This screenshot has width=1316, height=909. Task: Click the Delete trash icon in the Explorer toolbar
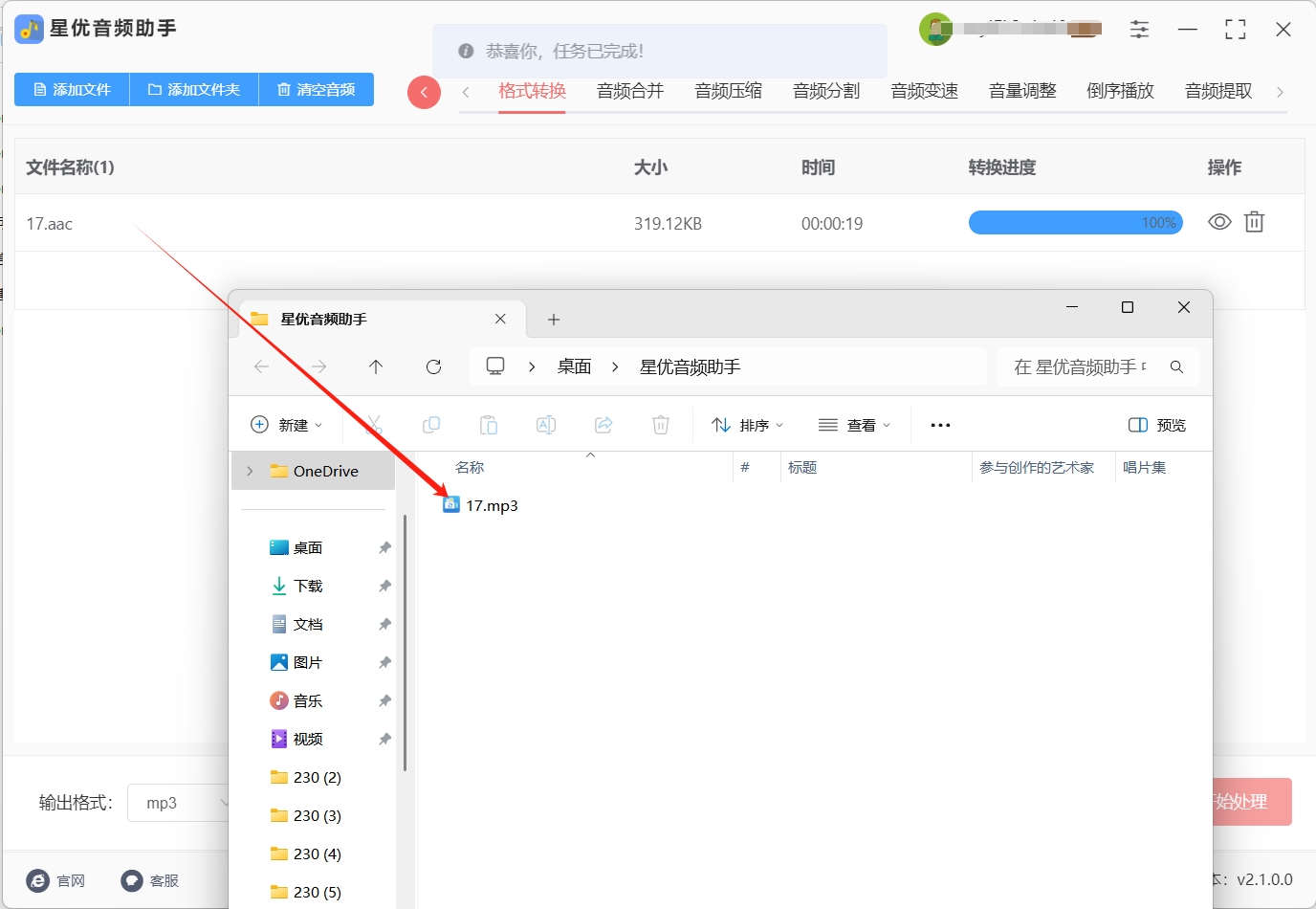point(661,425)
